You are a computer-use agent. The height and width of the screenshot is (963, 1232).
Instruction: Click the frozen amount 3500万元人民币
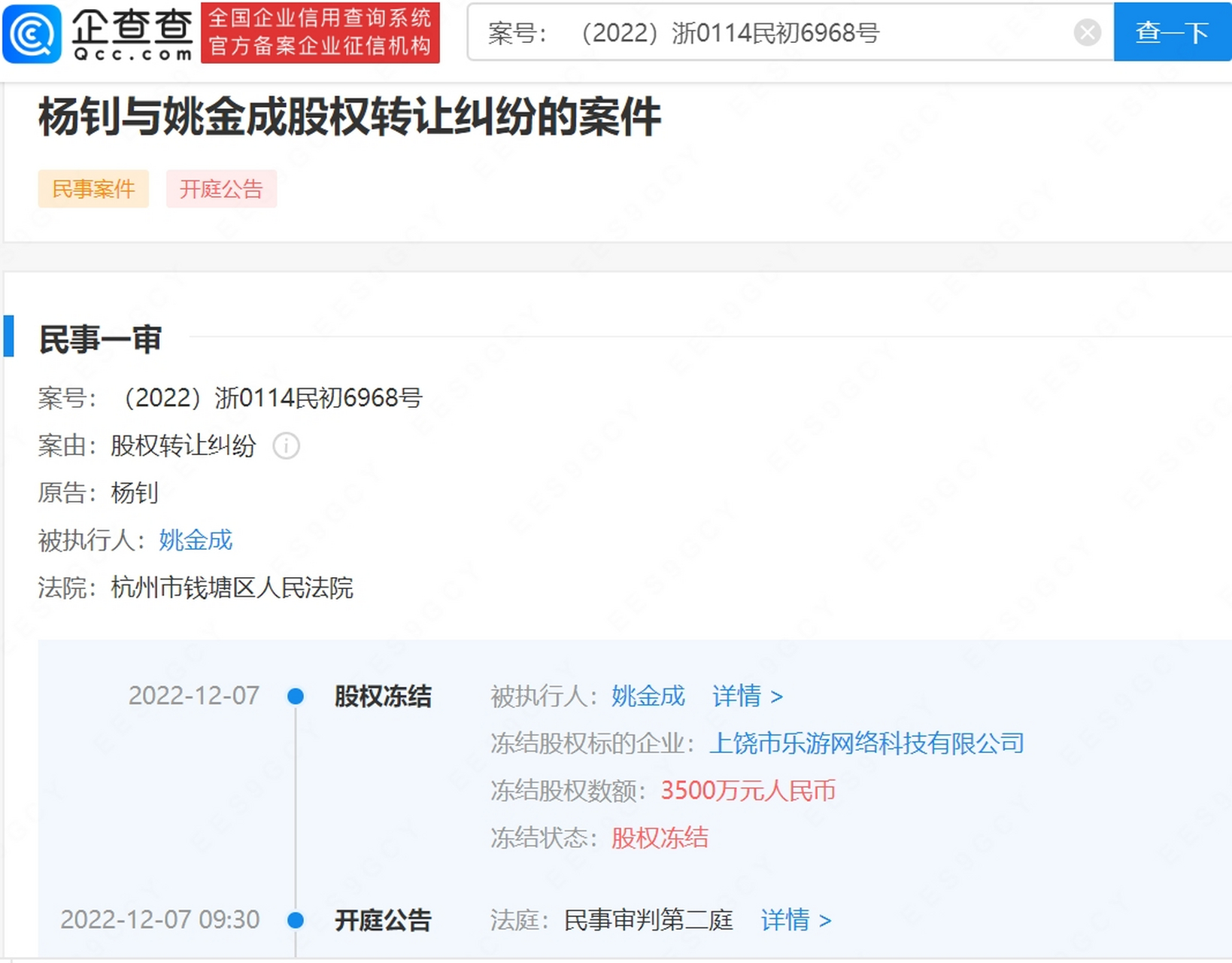point(748,791)
